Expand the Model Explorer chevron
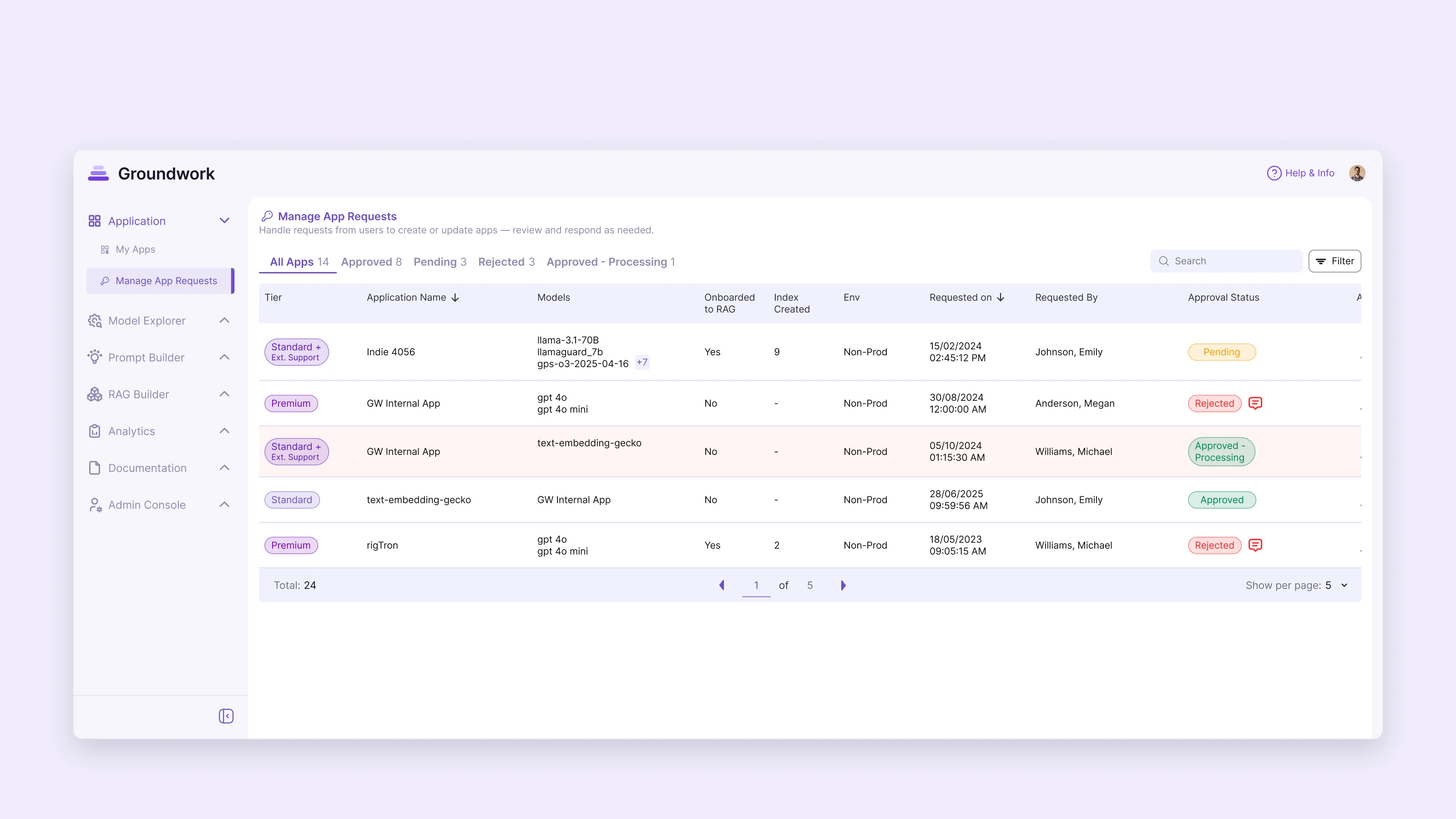This screenshot has width=1456, height=819. click(x=224, y=320)
